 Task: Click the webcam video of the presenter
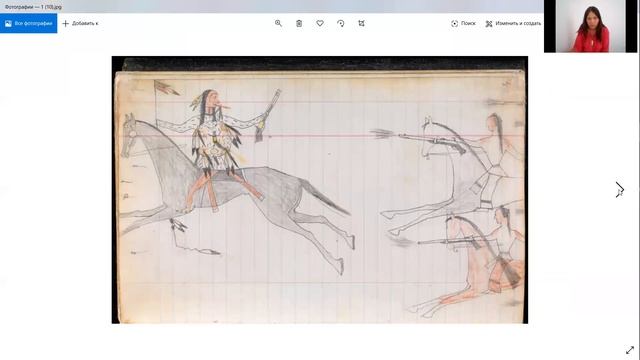(x=591, y=26)
